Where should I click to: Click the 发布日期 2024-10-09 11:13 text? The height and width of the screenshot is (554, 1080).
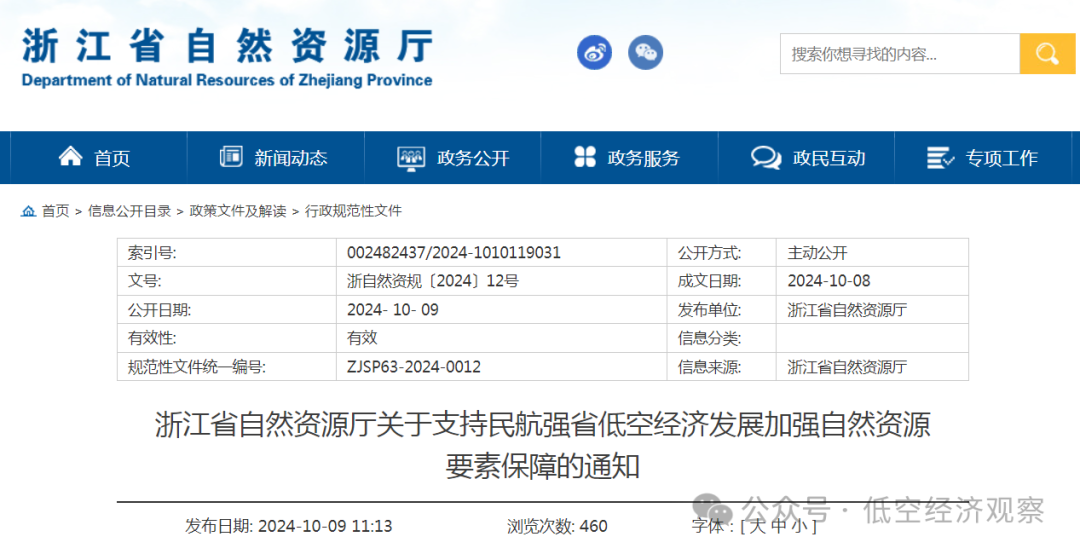289,526
